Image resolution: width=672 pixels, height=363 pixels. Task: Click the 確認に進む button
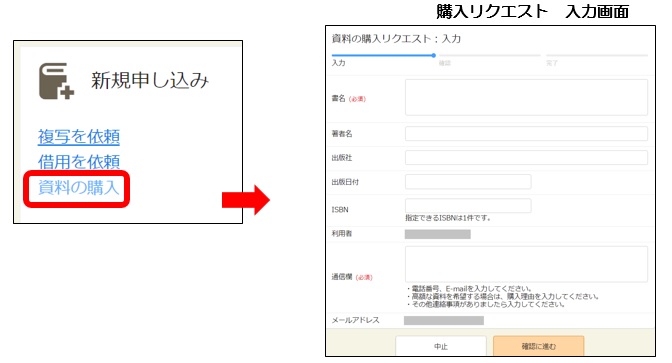click(539, 346)
